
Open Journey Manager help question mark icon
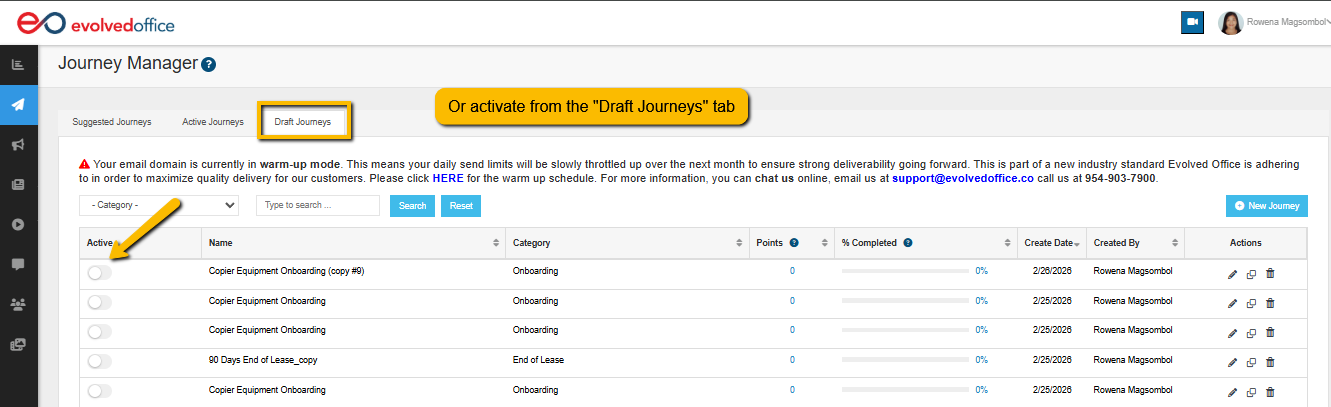pos(208,65)
